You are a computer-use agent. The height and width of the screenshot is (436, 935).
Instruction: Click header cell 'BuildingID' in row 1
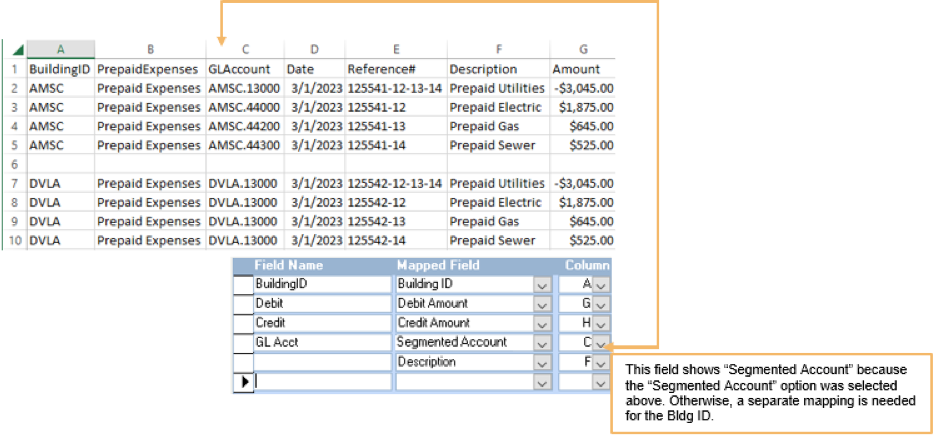click(60, 69)
